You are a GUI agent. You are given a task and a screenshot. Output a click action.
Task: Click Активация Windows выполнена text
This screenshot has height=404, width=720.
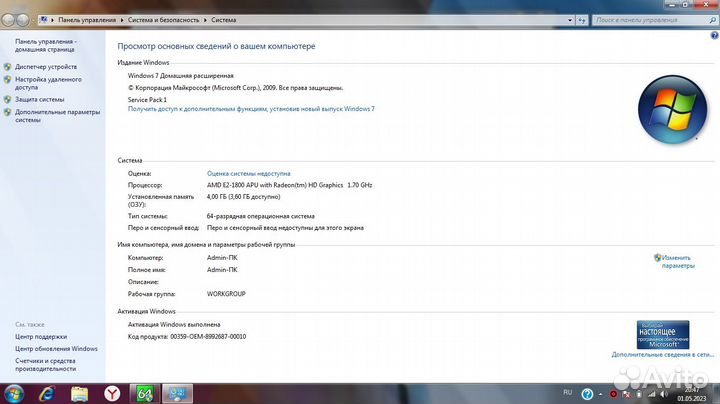174,324
